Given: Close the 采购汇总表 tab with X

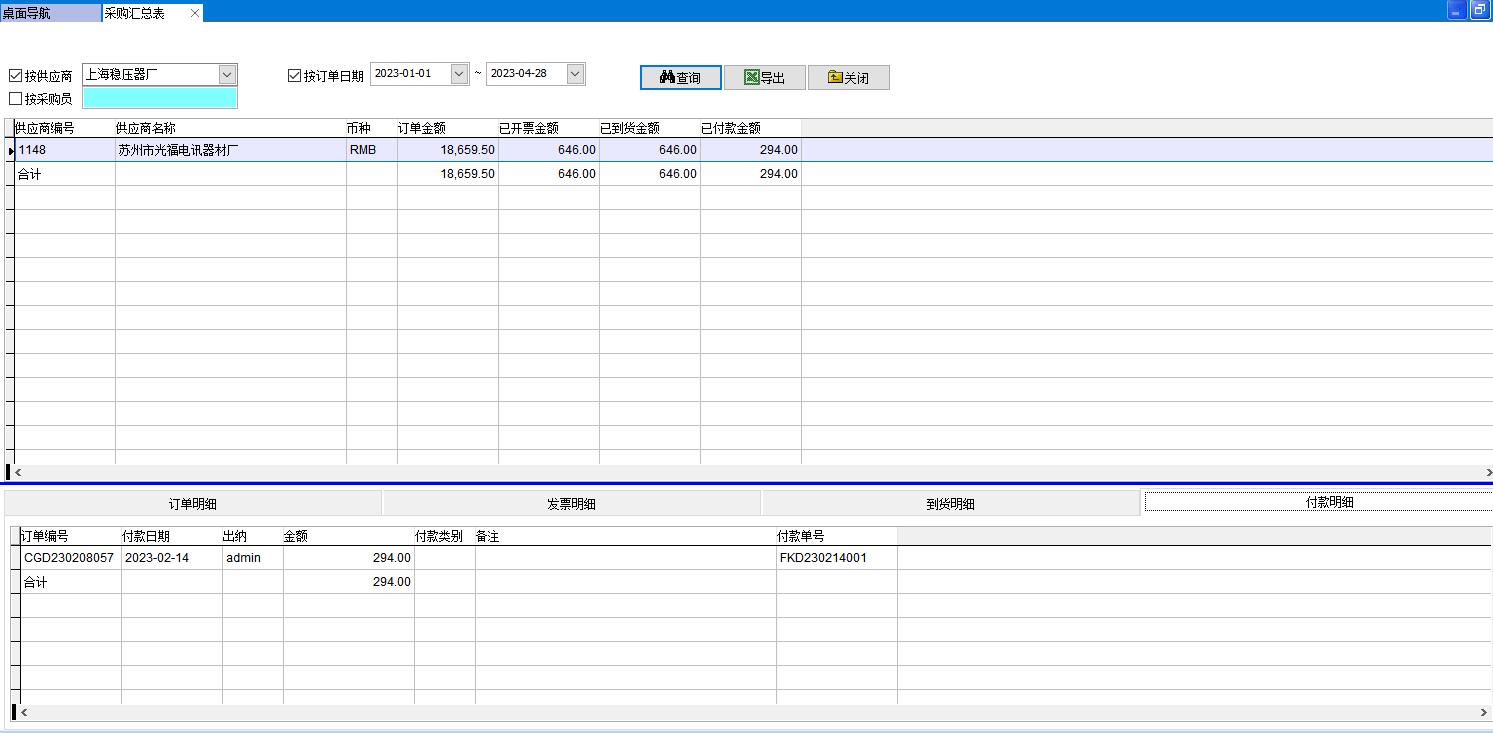Looking at the screenshot, I should [194, 13].
